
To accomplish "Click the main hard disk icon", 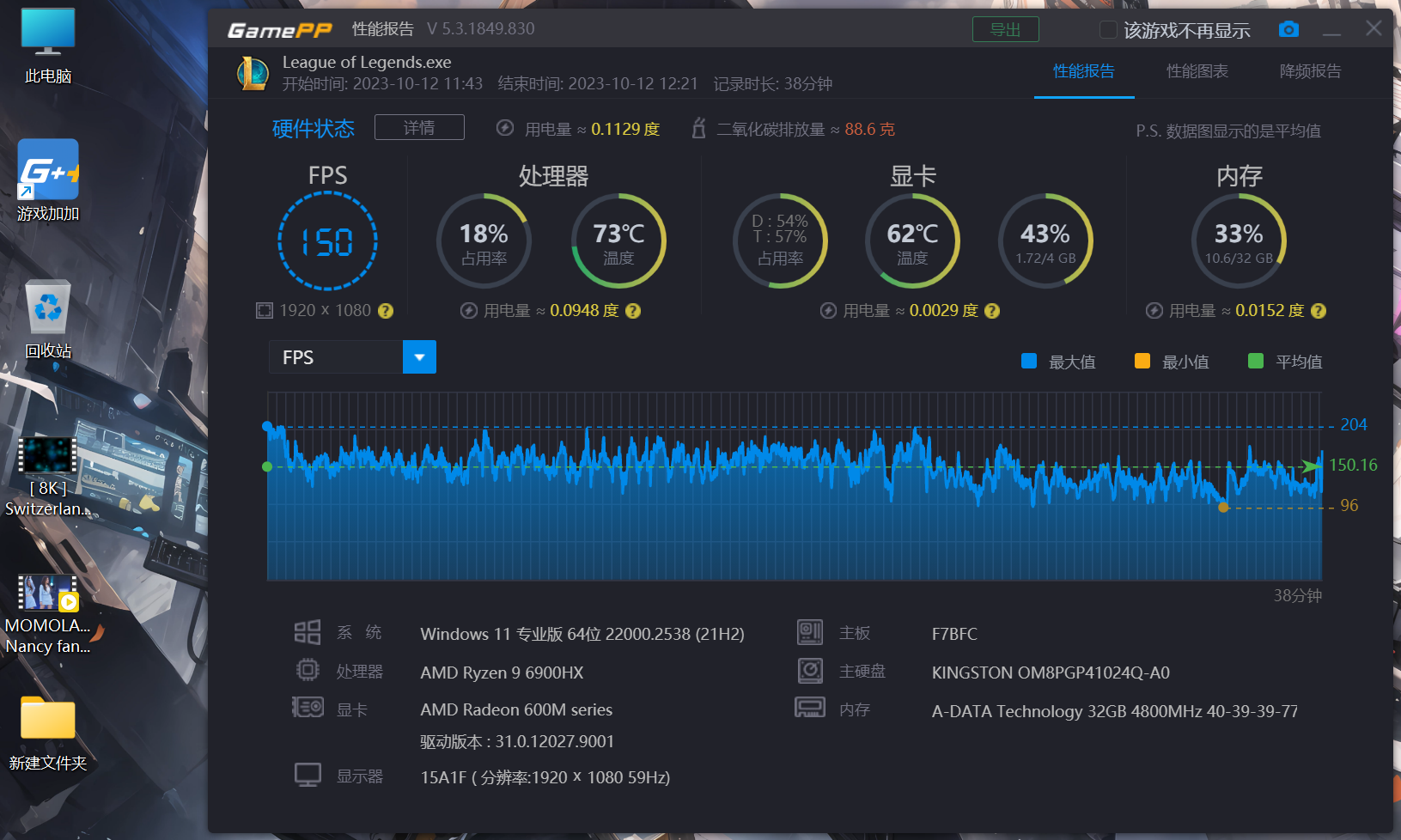I will coord(810,670).
